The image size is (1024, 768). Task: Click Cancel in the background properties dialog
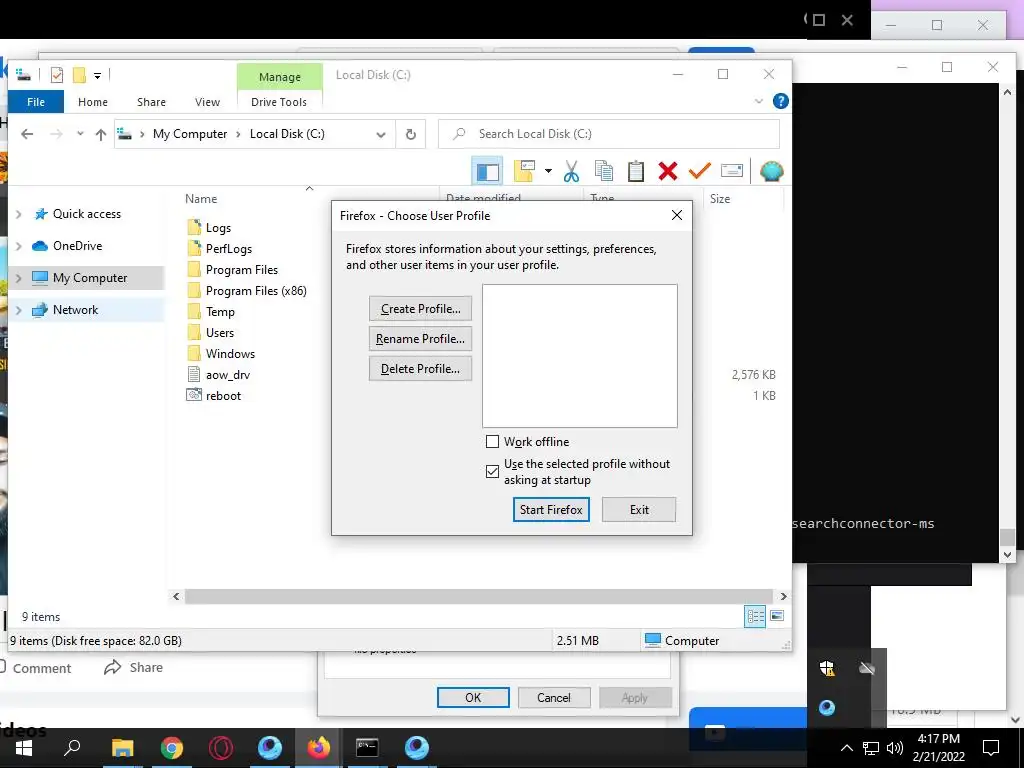pyautogui.click(x=554, y=698)
